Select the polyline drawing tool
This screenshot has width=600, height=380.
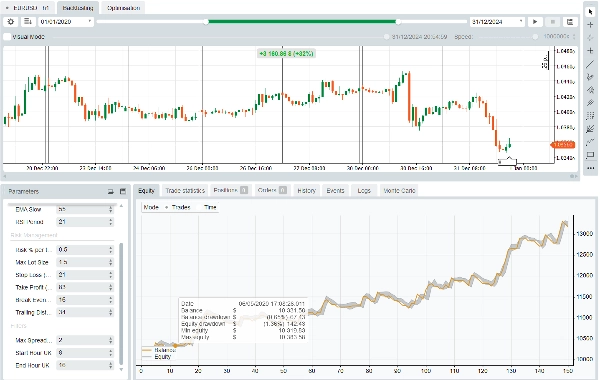(590, 142)
